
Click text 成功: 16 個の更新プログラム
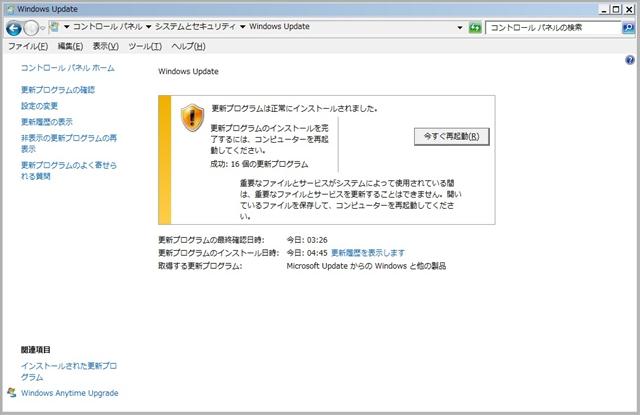pyautogui.click(x=259, y=164)
